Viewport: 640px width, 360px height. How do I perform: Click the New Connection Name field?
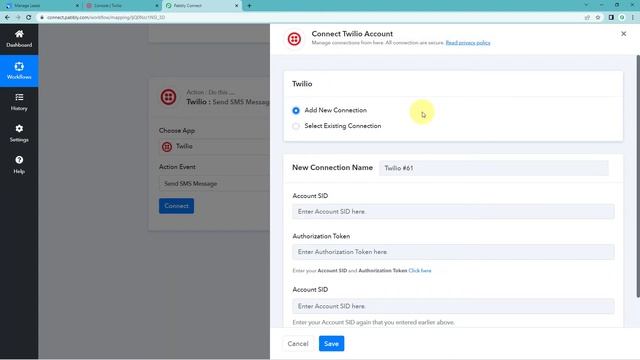[x=494, y=168]
